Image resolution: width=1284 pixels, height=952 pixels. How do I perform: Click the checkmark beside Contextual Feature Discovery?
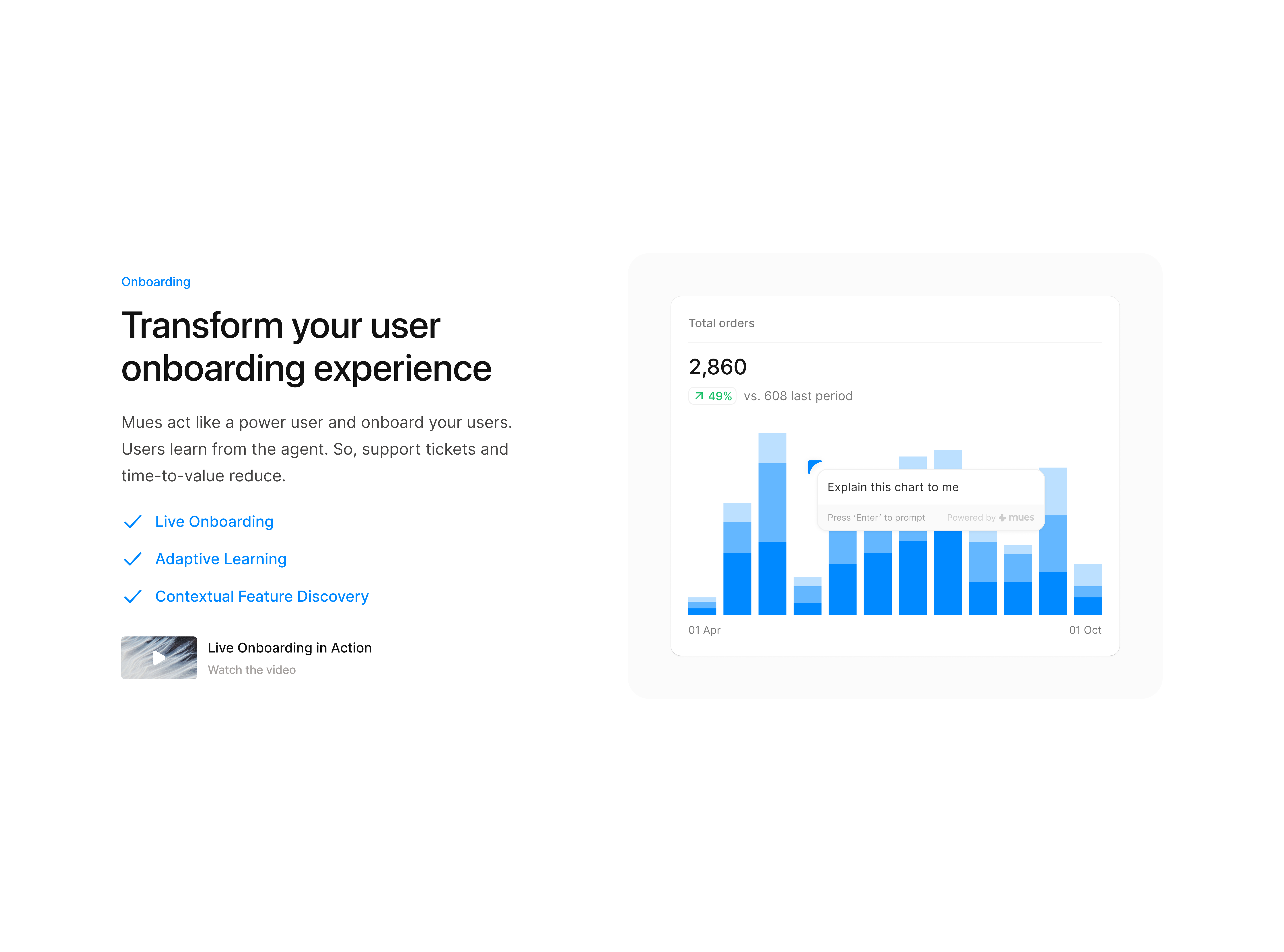[x=133, y=596]
